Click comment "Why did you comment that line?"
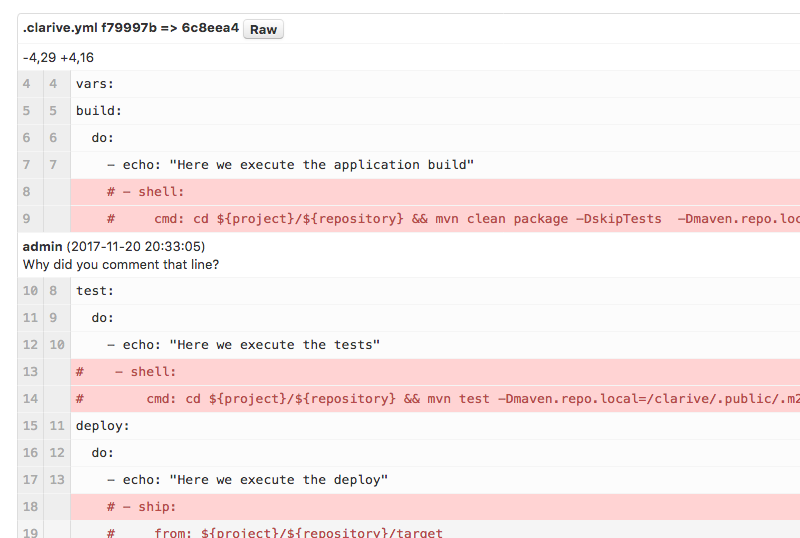 click(x=120, y=264)
